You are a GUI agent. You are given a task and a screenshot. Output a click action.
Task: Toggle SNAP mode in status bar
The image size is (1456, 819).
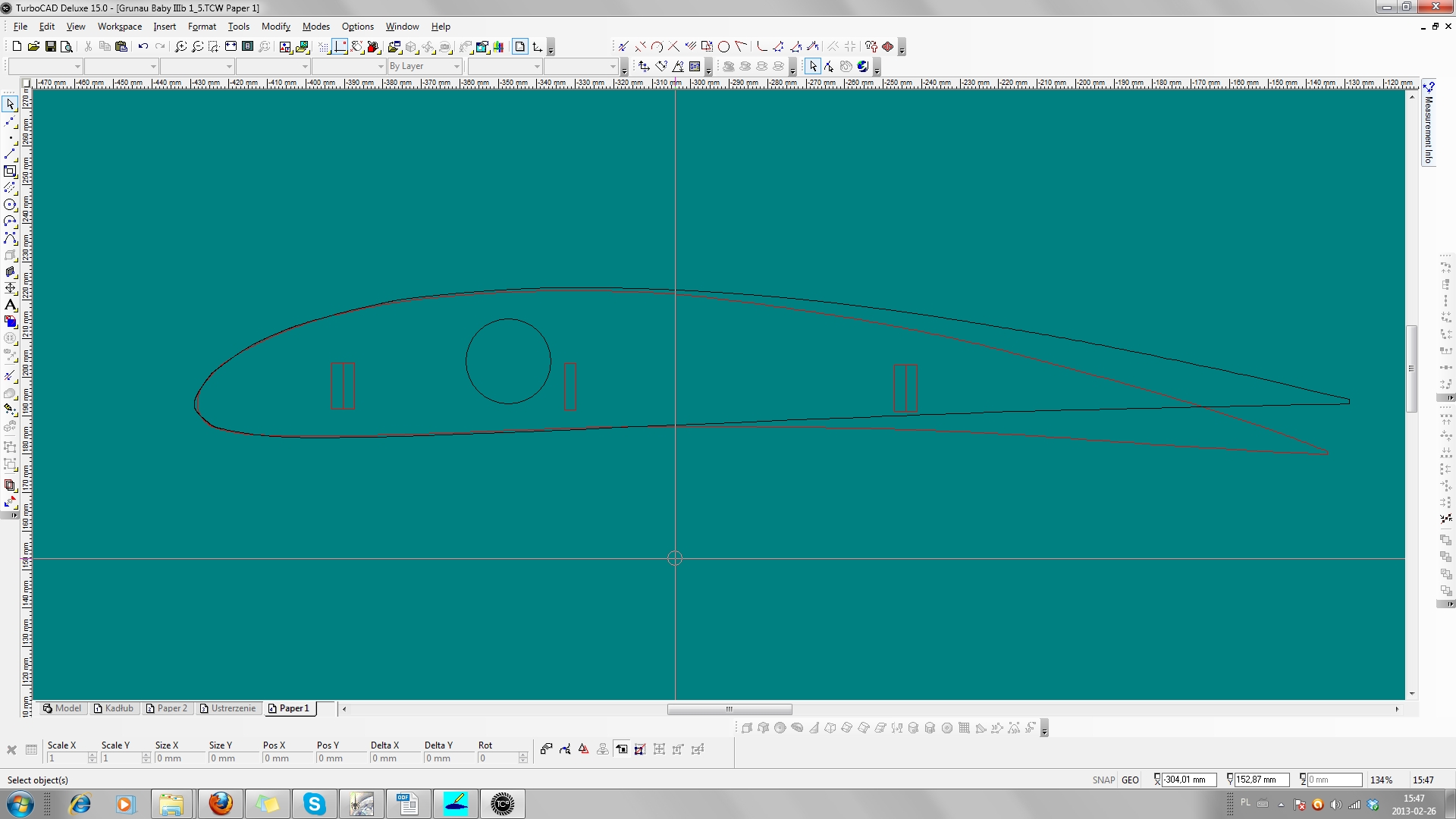coord(1103,780)
